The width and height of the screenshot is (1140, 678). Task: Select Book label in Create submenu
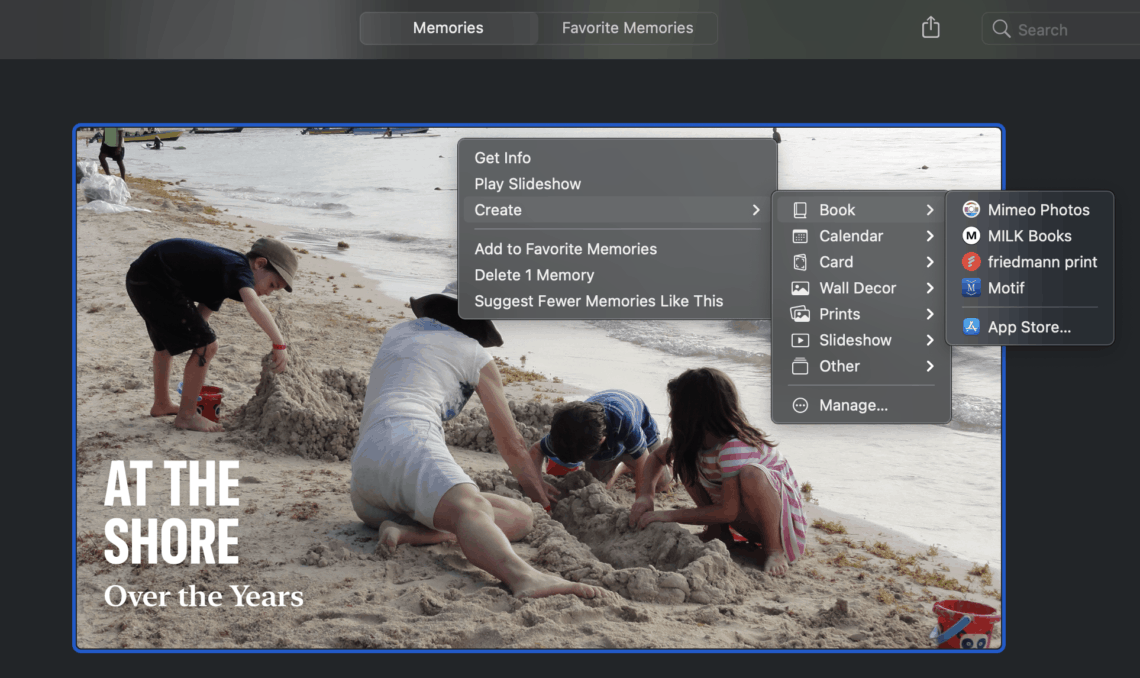[x=837, y=210]
